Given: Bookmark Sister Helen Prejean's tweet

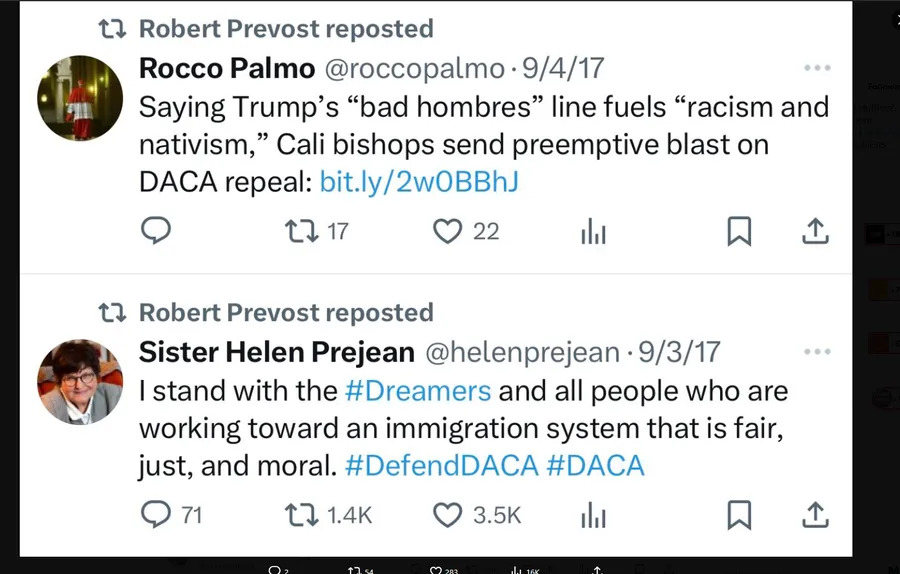Looking at the screenshot, I should [x=739, y=515].
